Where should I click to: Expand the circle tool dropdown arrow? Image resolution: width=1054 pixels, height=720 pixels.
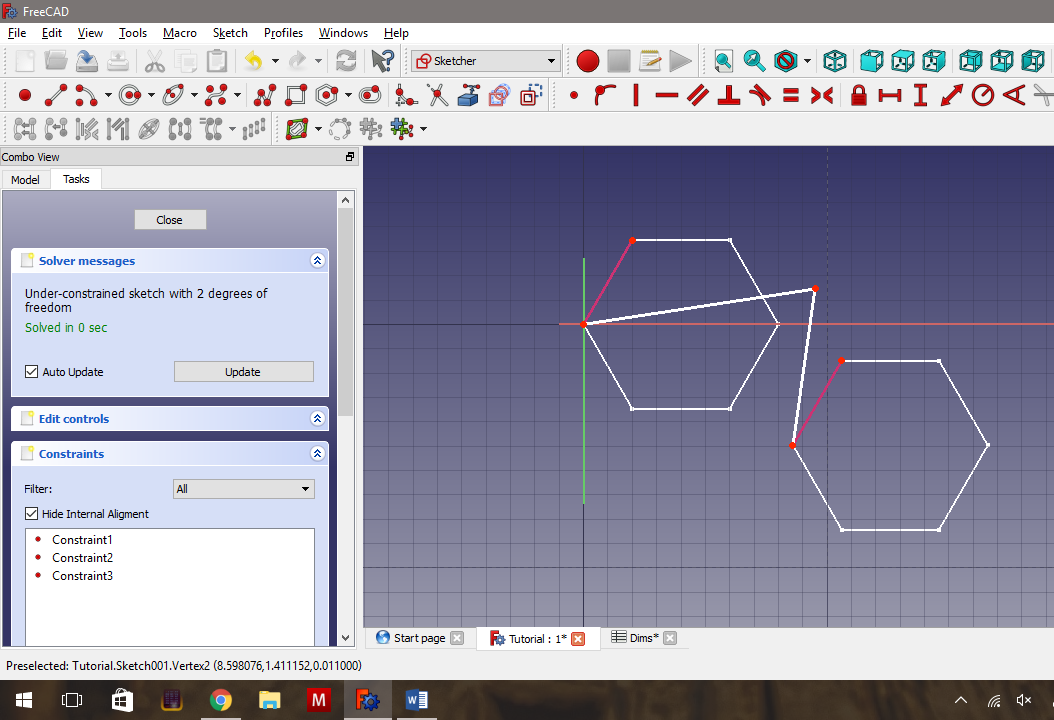pos(151,94)
